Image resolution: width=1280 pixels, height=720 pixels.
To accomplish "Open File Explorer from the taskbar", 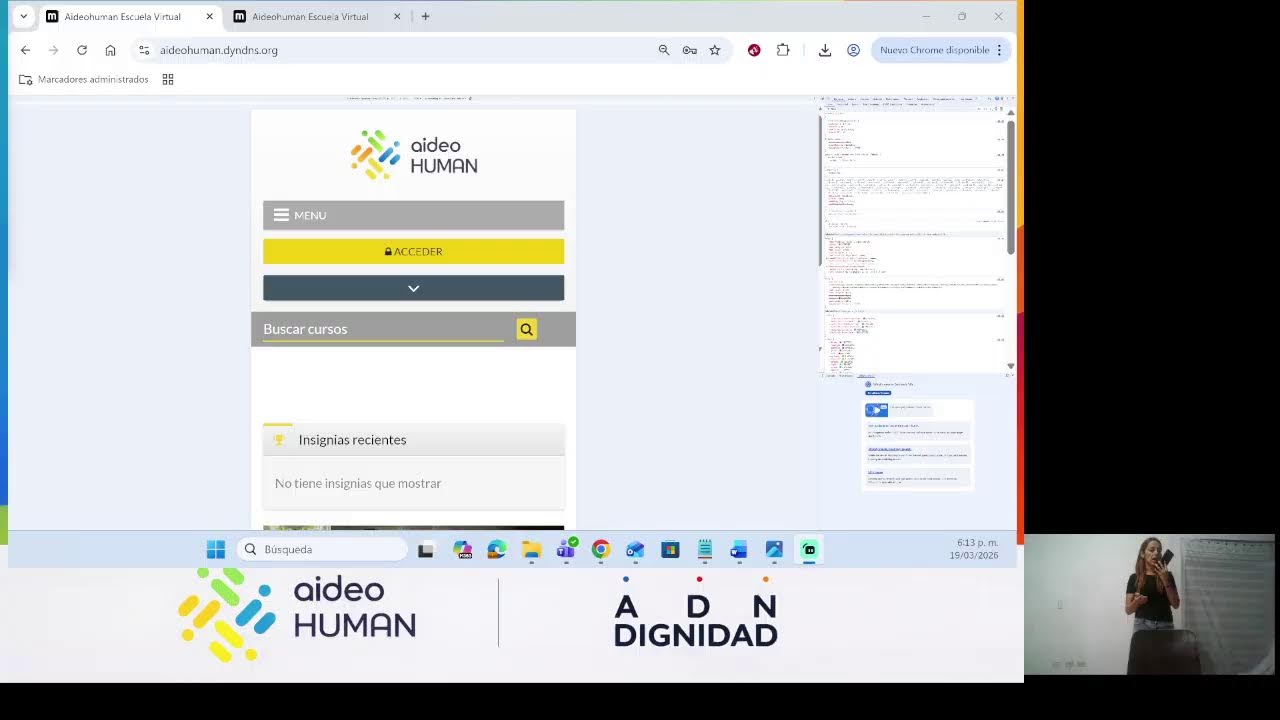I will pos(531,549).
